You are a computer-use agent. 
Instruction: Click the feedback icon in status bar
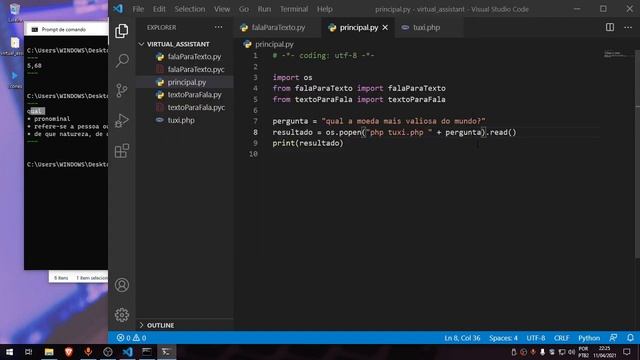pyautogui.click(x=613, y=338)
